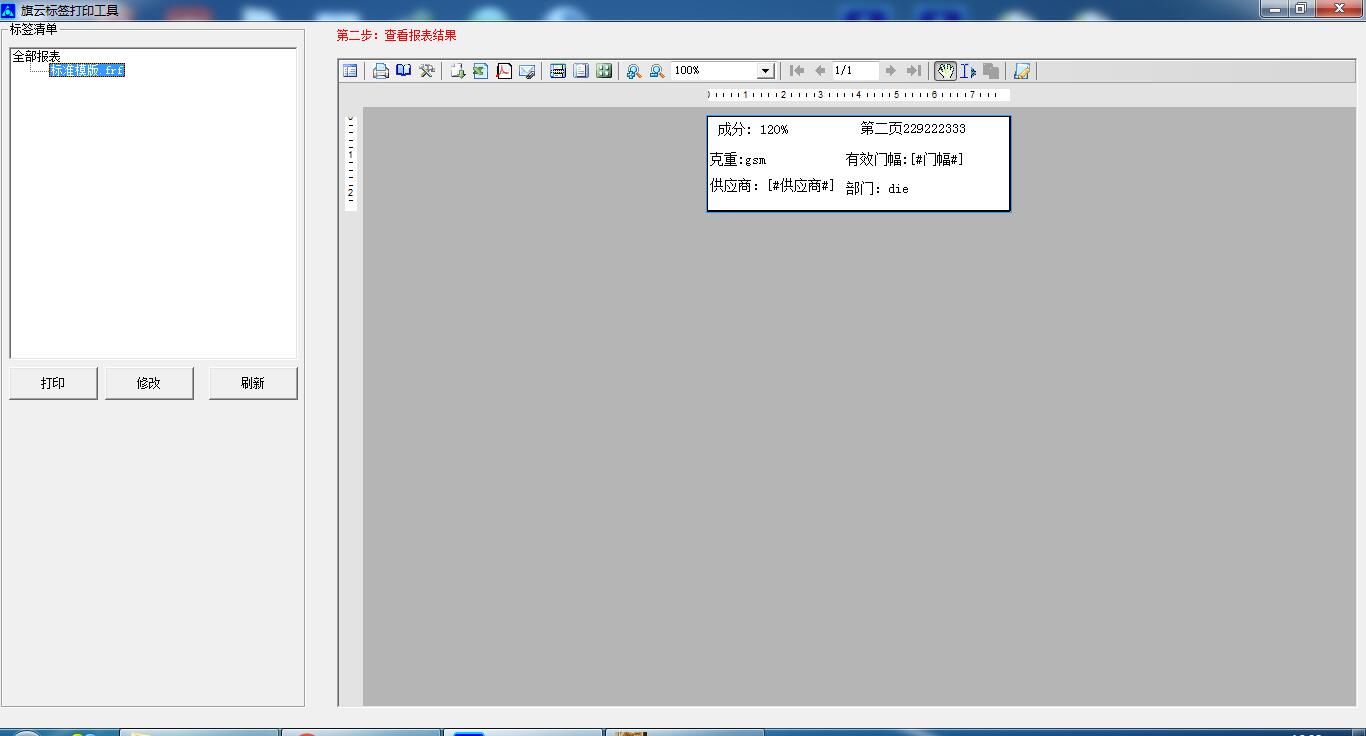The image size is (1366, 736).
Task: Click the vertical ruler beside the preview
Action: pyautogui.click(x=351, y=163)
